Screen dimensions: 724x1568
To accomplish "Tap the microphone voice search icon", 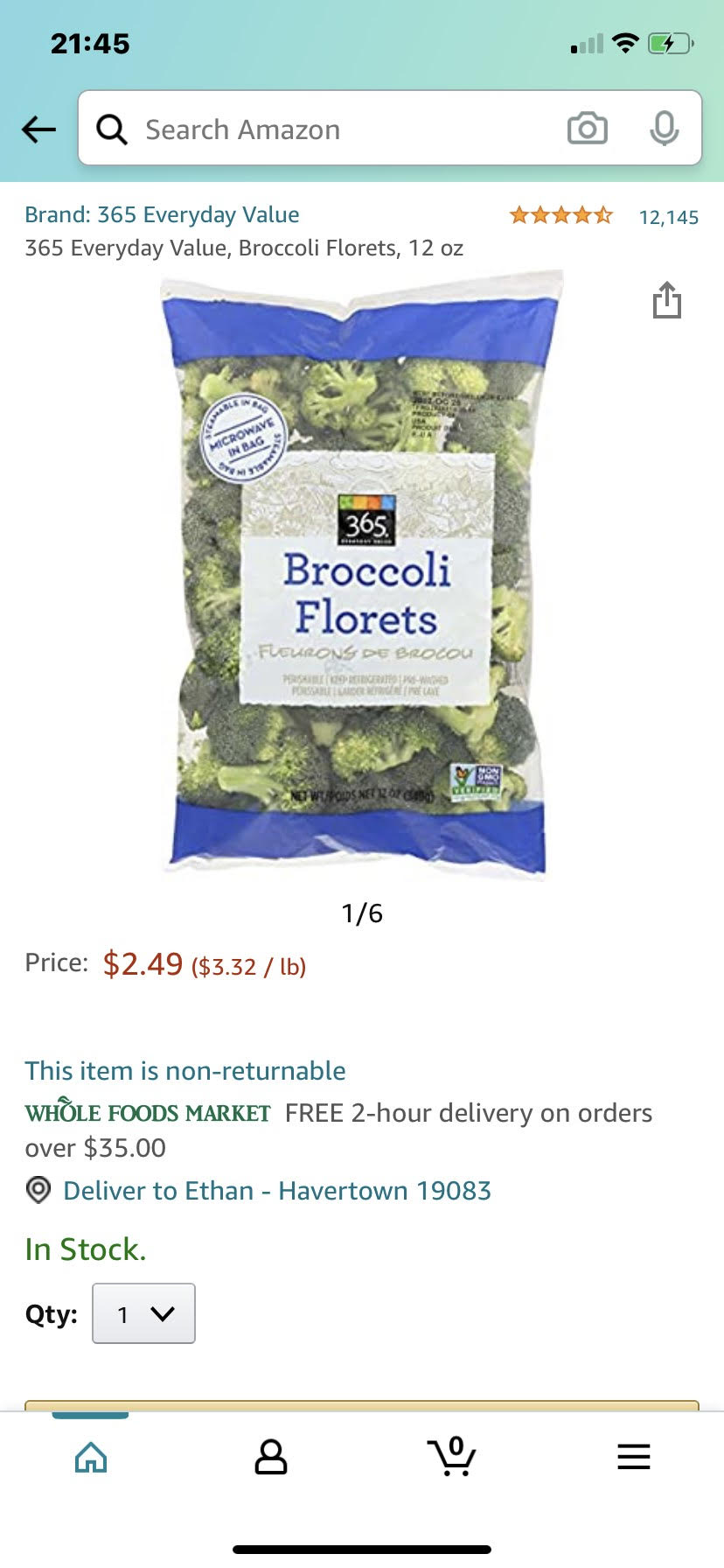I will pos(665,129).
